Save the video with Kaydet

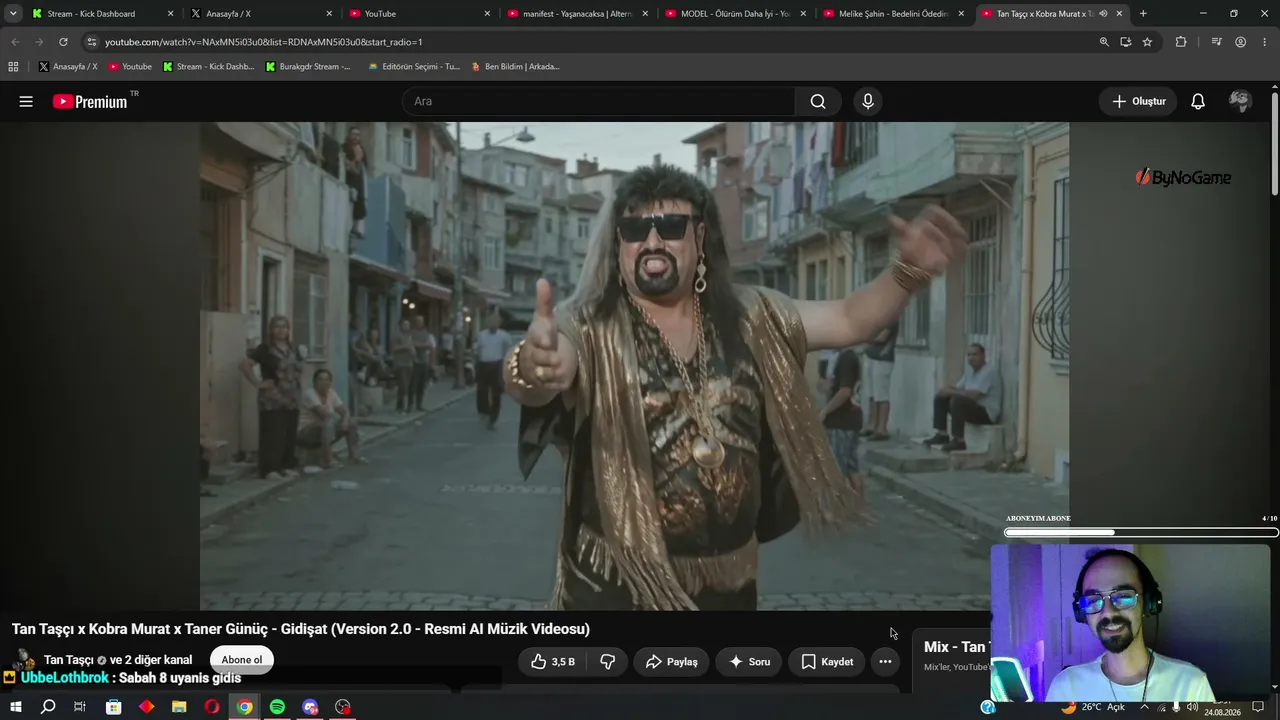(827, 661)
